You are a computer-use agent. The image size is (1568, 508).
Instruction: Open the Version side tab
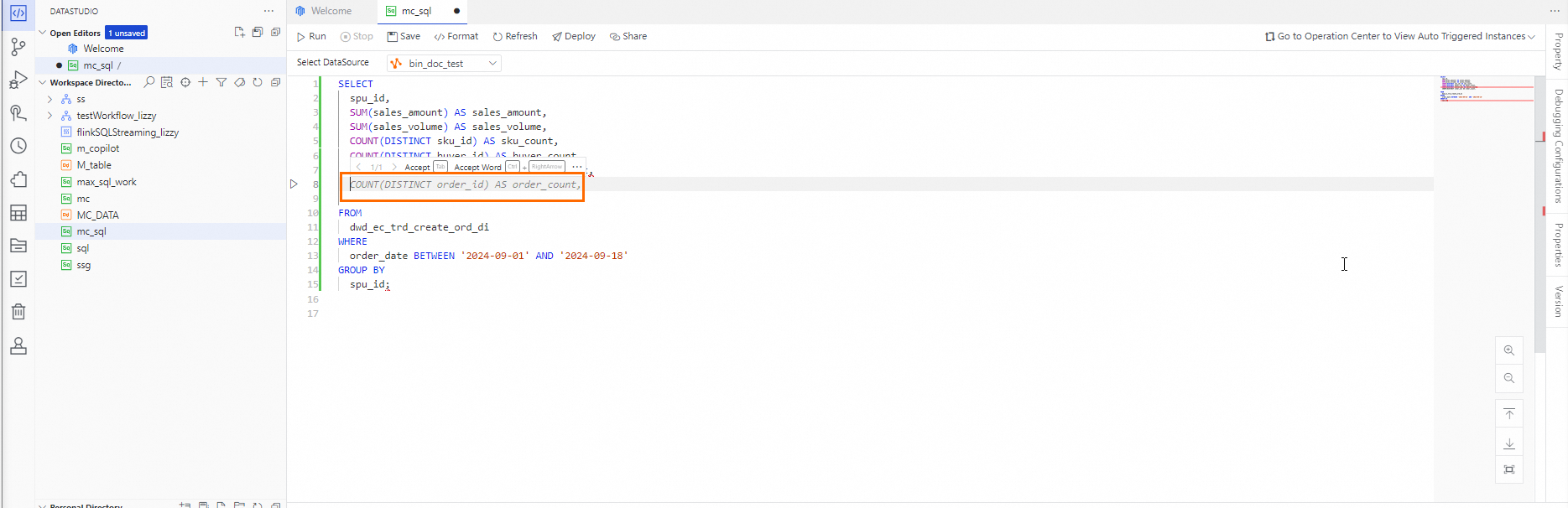(1558, 301)
